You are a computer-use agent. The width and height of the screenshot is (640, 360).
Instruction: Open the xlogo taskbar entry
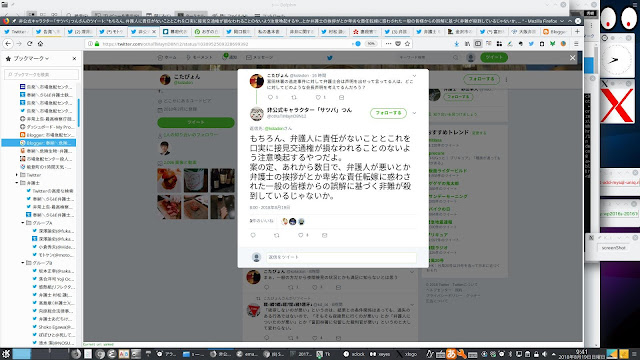pyautogui.click(x=407, y=354)
